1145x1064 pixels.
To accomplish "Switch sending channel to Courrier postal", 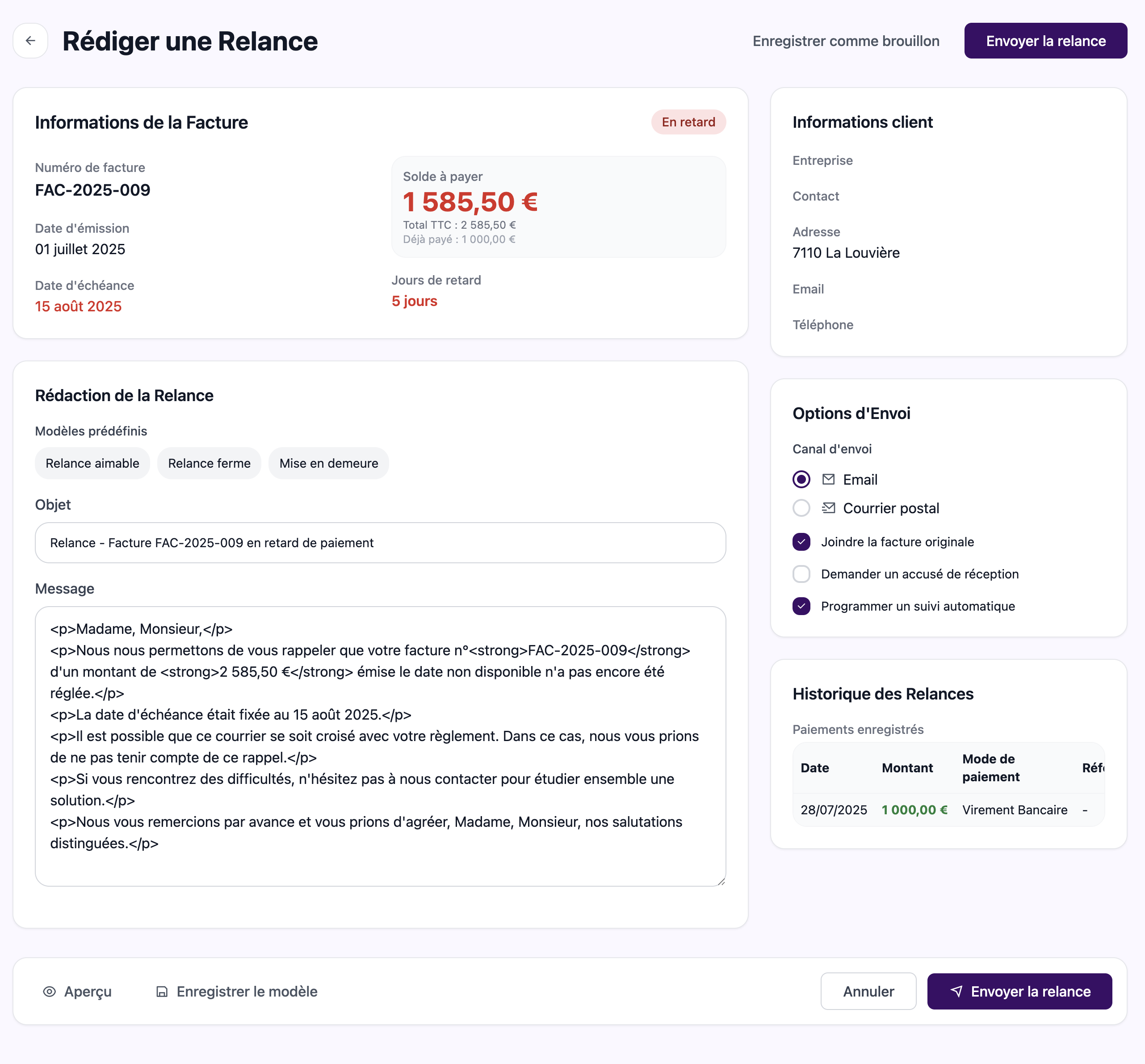I will click(801, 508).
